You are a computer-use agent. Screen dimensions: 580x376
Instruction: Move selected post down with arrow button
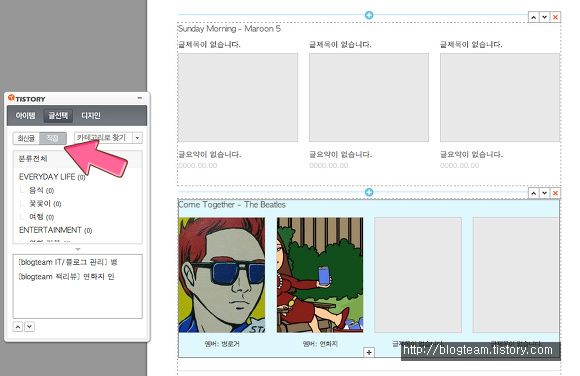tap(30, 327)
